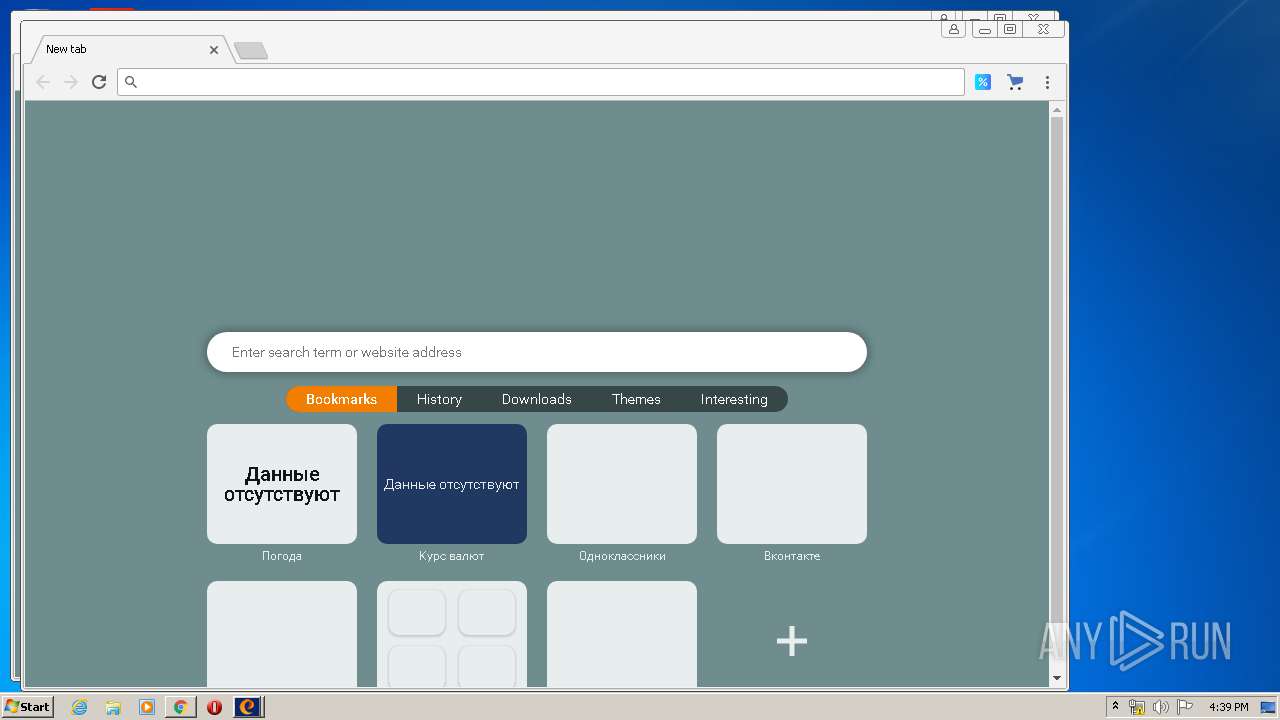This screenshot has height=720, width=1280.
Task: Launch Internet Explorer from the taskbar
Action: coord(80,707)
